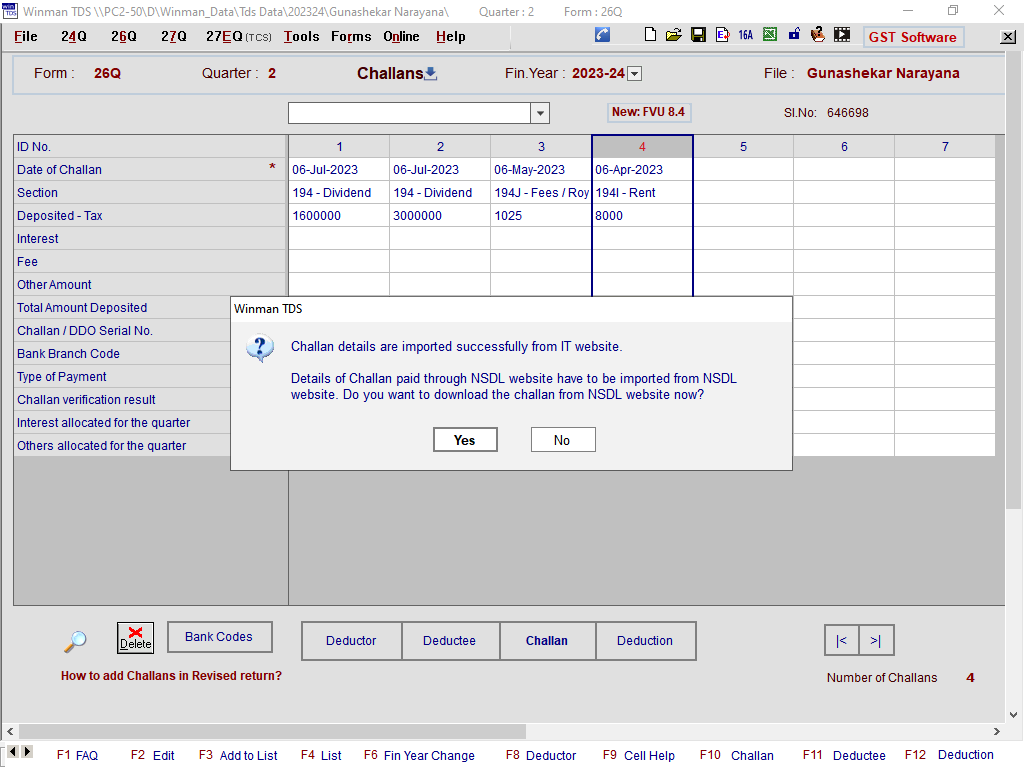The height and width of the screenshot is (768, 1024).
Task: Open the empty combo box dropdown arrow
Action: pos(540,113)
